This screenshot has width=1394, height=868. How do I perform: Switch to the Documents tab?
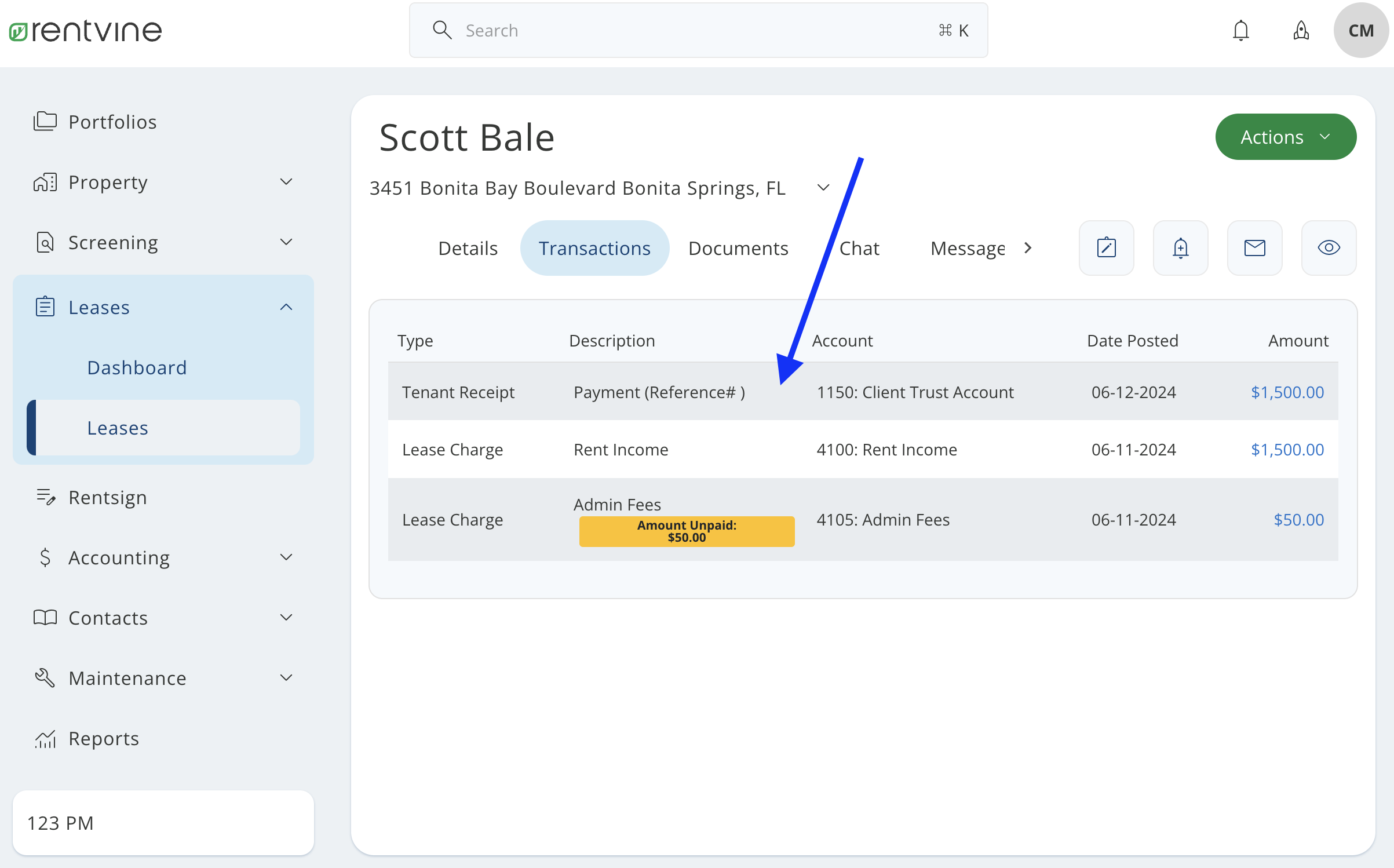tap(738, 248)
